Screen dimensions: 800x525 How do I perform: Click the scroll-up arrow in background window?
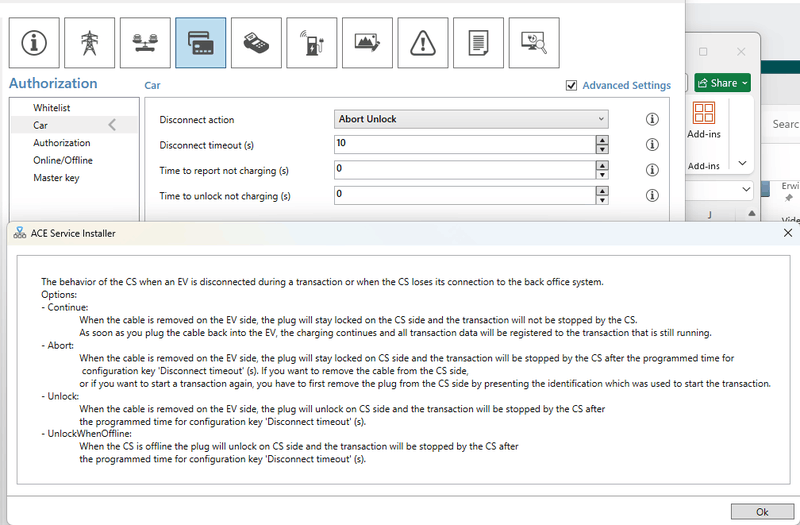752,214
